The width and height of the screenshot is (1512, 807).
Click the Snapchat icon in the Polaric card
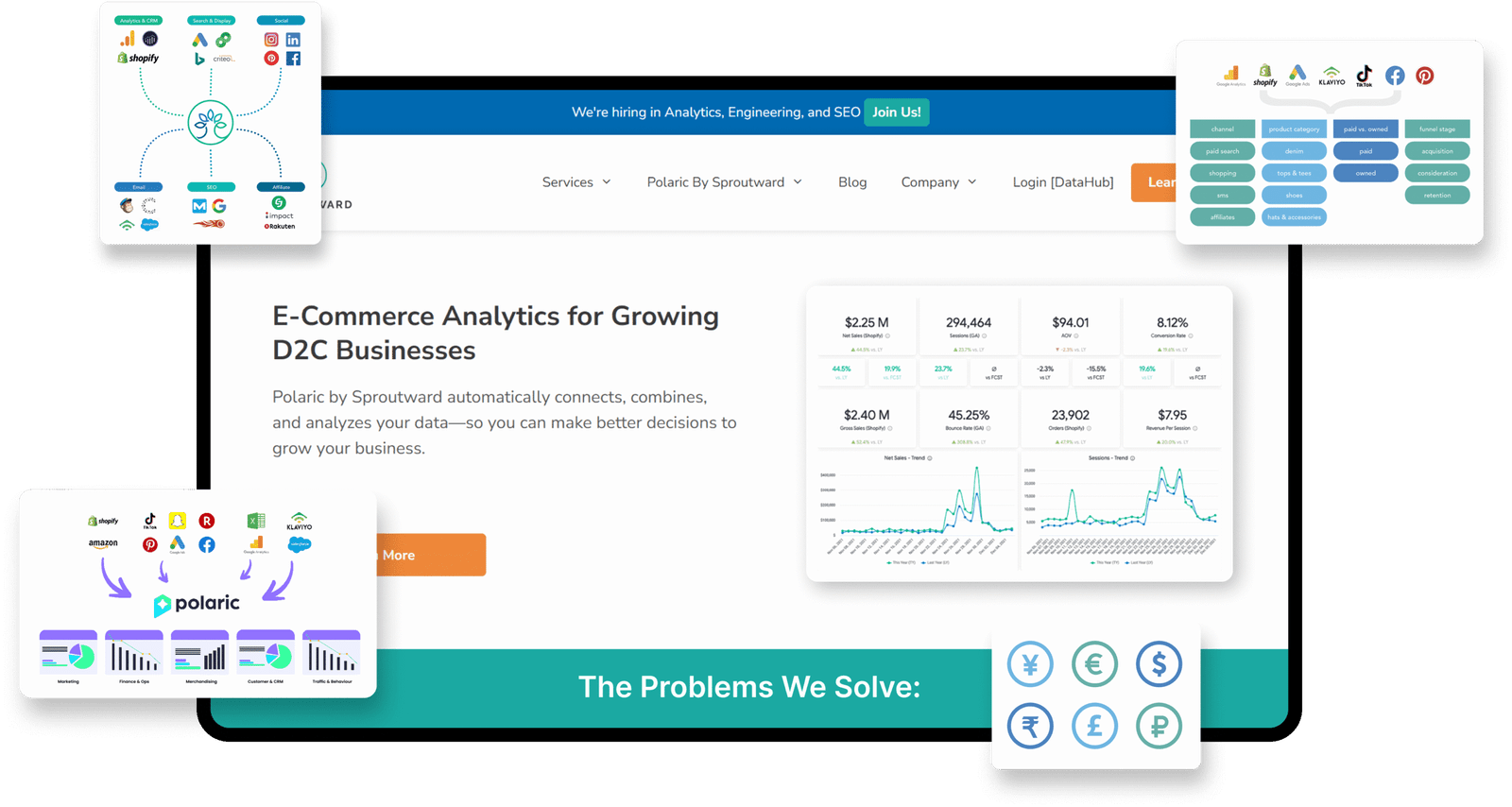[x=177, y=521]
